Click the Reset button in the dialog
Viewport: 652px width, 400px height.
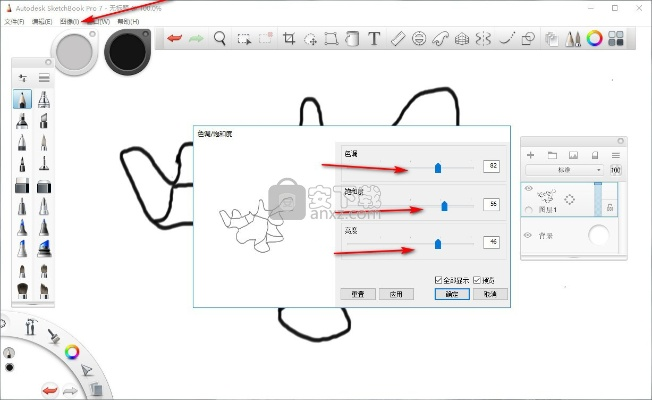pos(358,294)
